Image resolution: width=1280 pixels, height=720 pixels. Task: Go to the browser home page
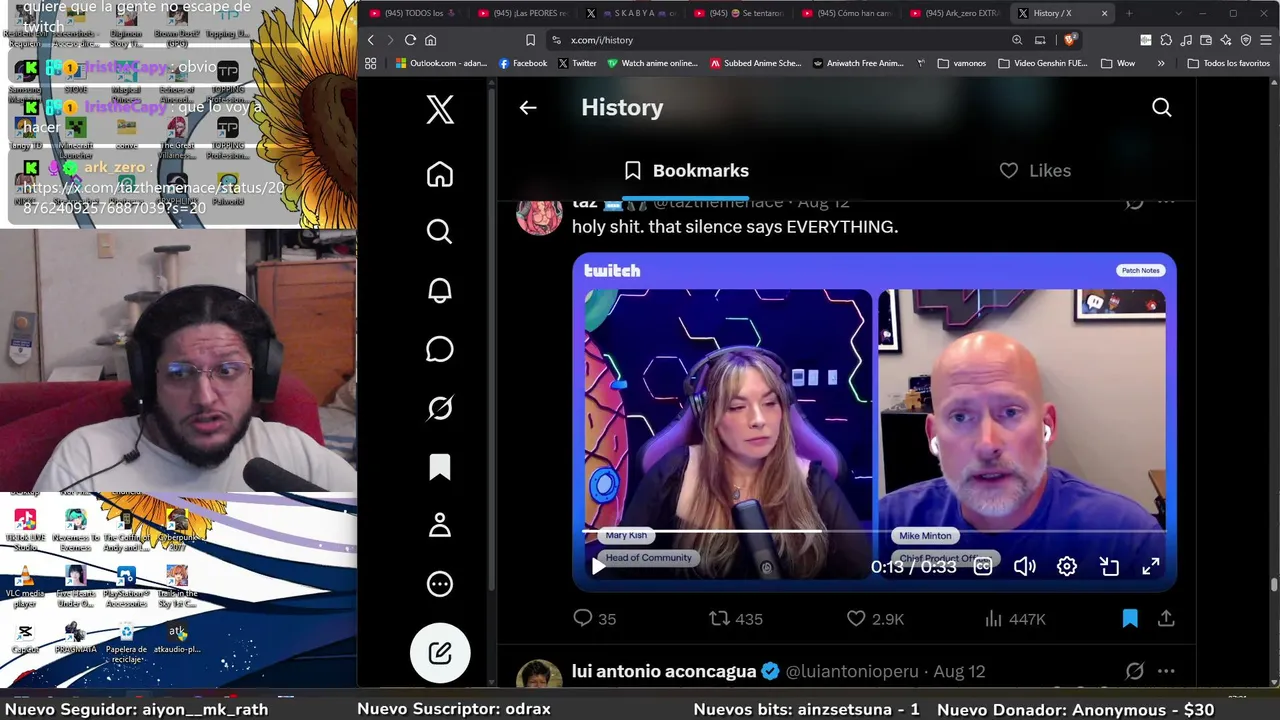pyautogui.click(x=431, y=40)
